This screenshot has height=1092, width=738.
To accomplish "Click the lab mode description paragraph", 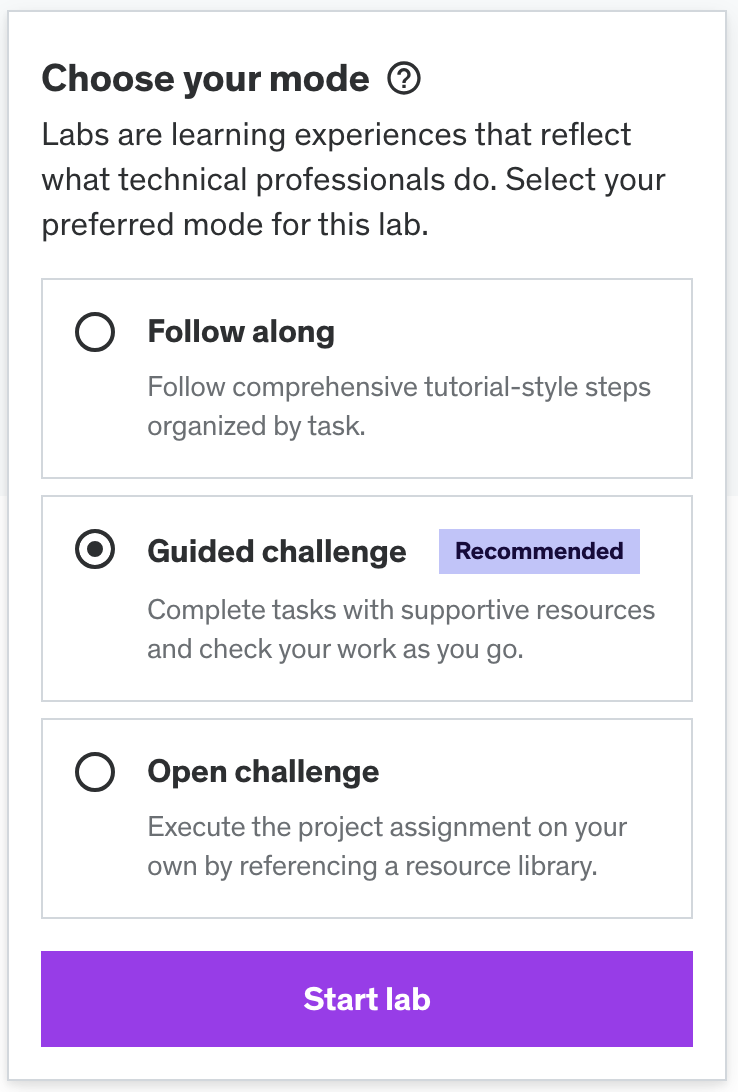I will point(354,179).
